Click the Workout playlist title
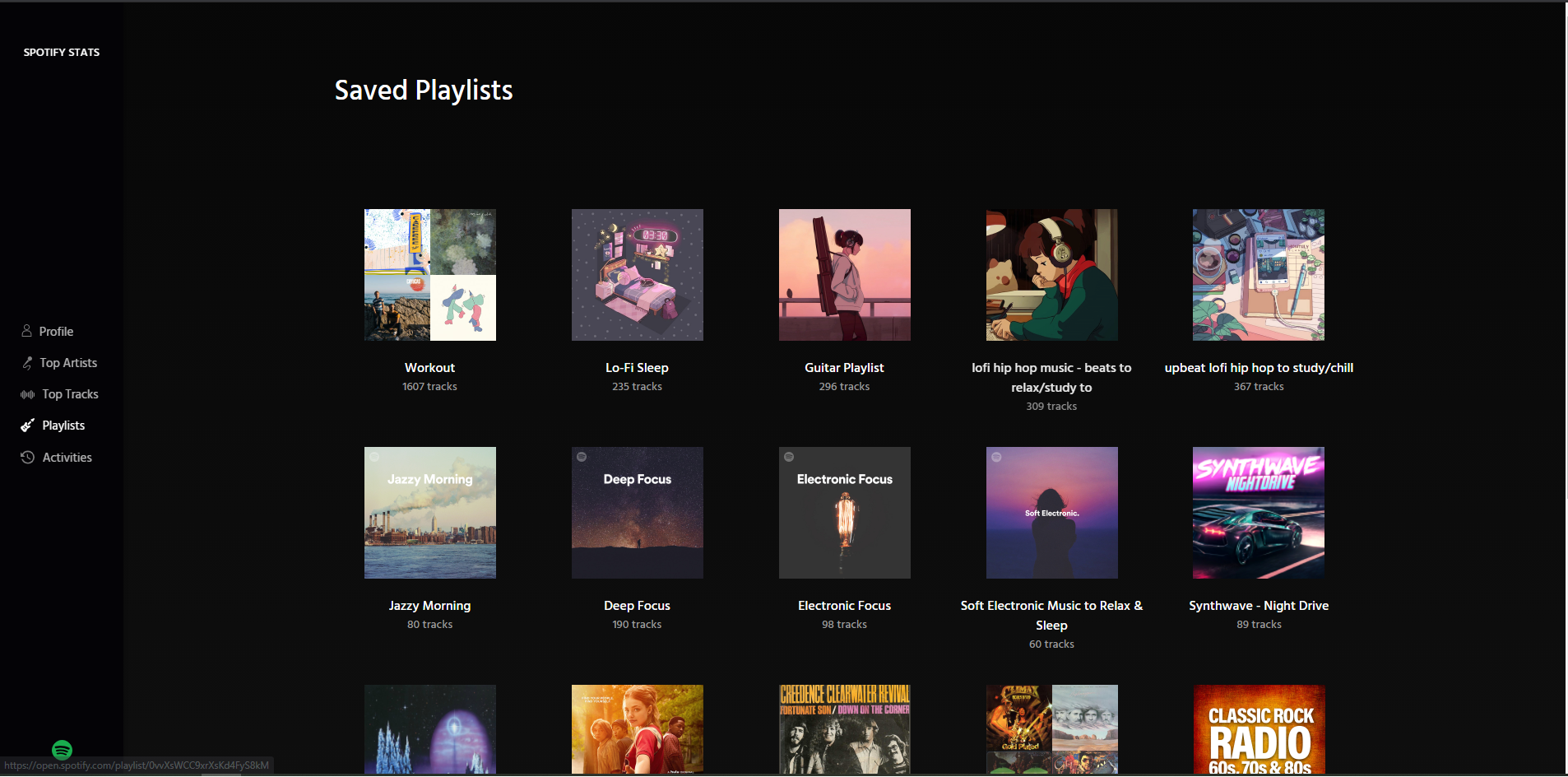 click(429, 368)
